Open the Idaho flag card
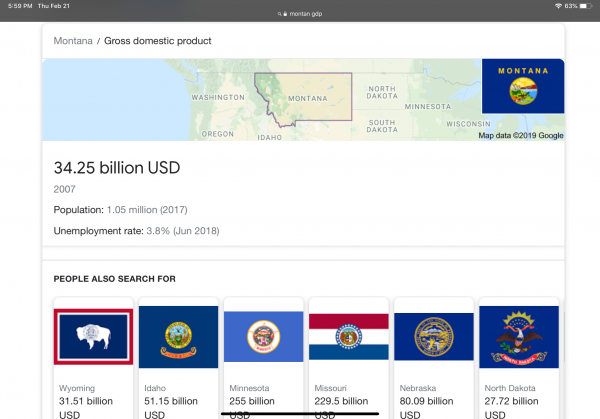 point(177,337)
